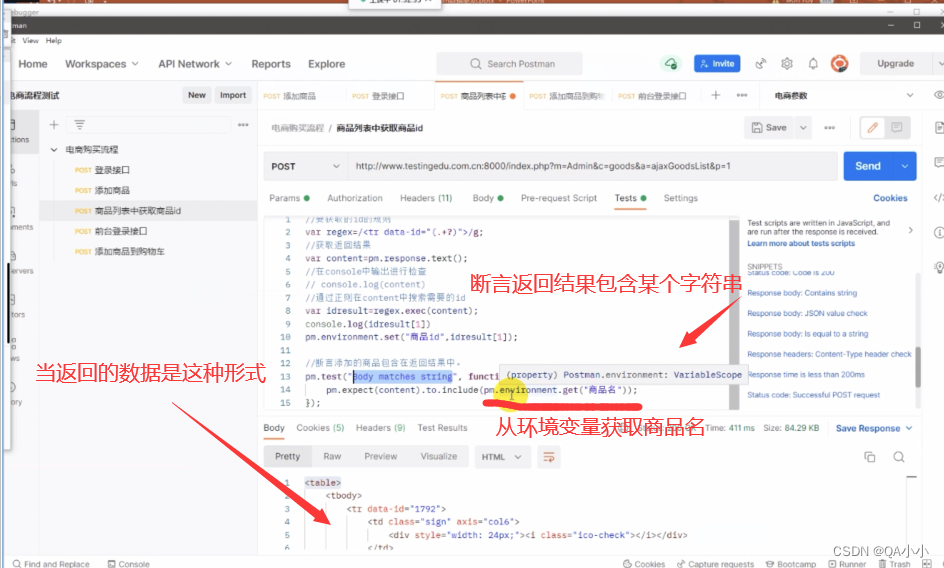Open the Workspaces dropdown
Screen dimensions: 944x568
(x=102, y=64)
